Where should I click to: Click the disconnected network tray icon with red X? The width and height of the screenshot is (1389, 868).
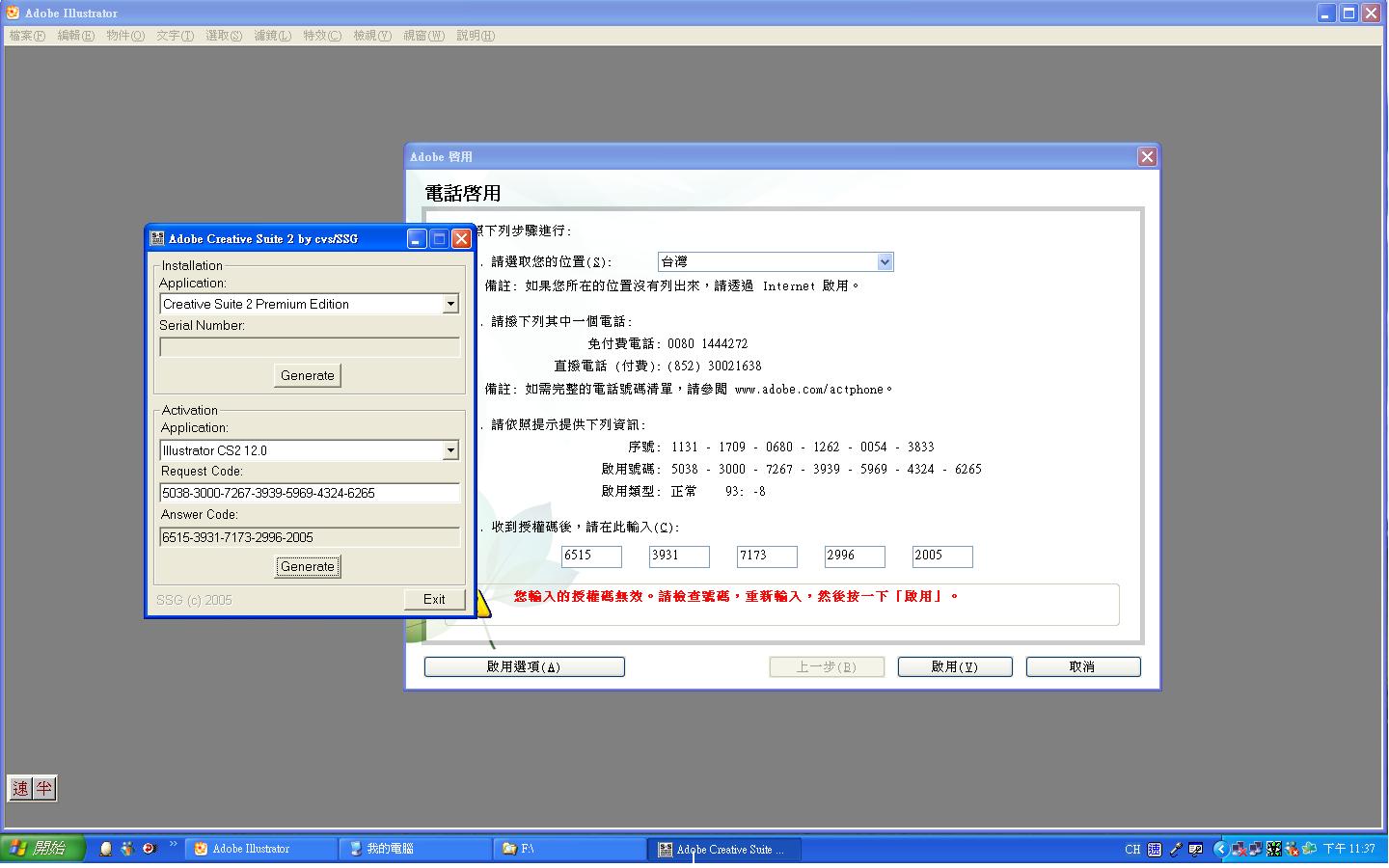pyautogui.click(x=1239, y=850)
